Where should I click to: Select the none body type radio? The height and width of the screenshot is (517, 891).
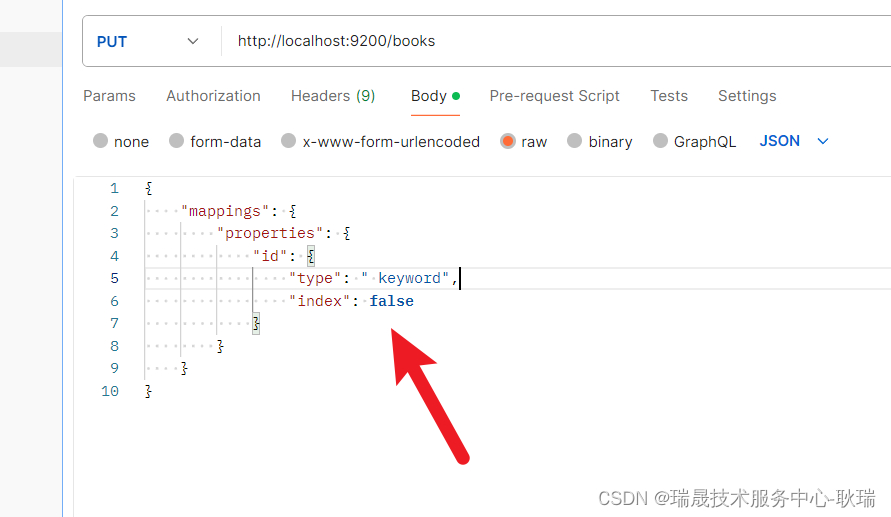101,140
